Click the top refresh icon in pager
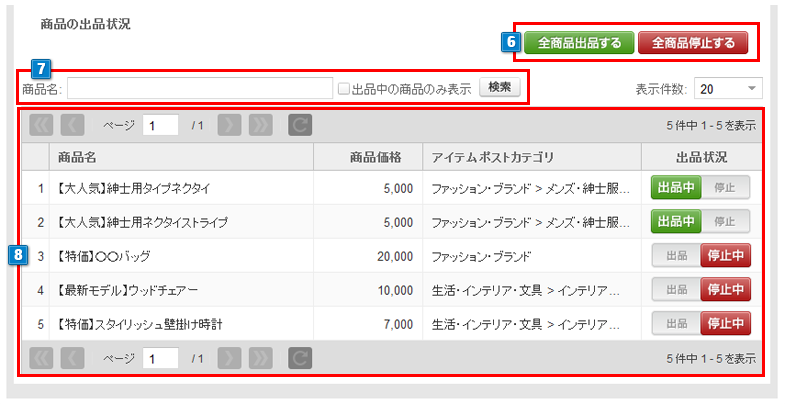785x404 pixels. 300,125
